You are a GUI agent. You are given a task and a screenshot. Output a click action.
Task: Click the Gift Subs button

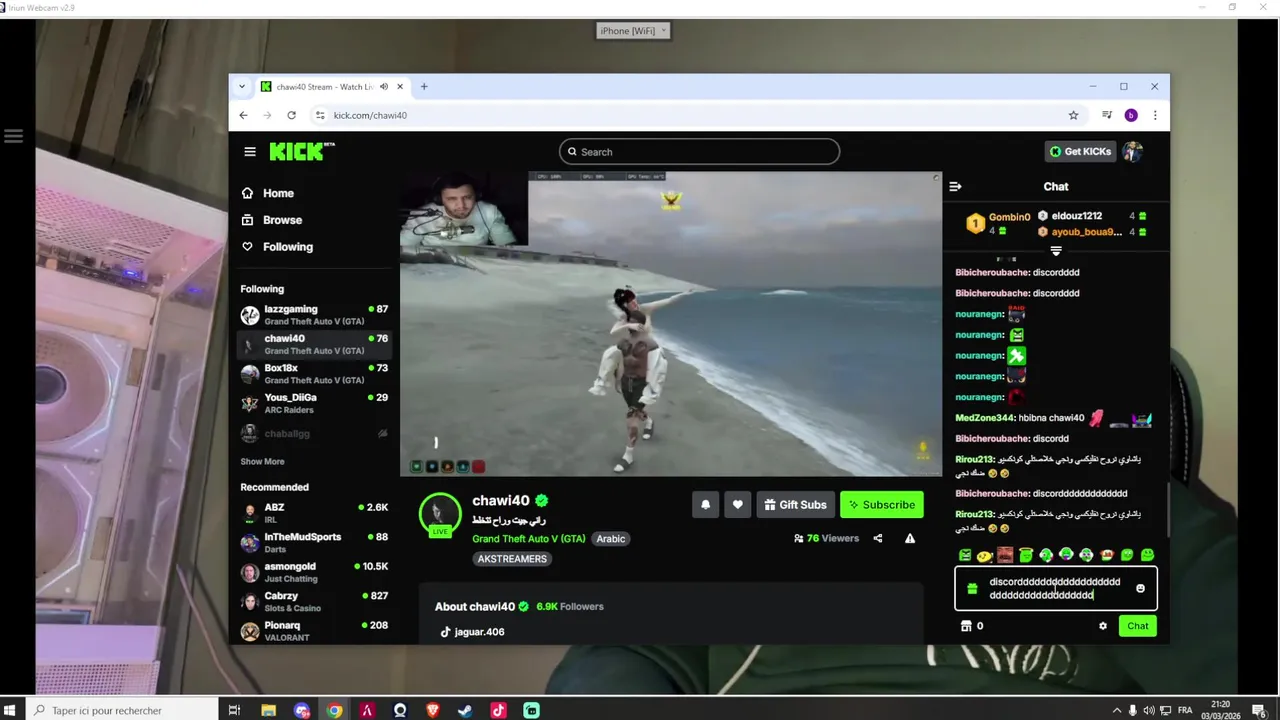coord(795,505)
